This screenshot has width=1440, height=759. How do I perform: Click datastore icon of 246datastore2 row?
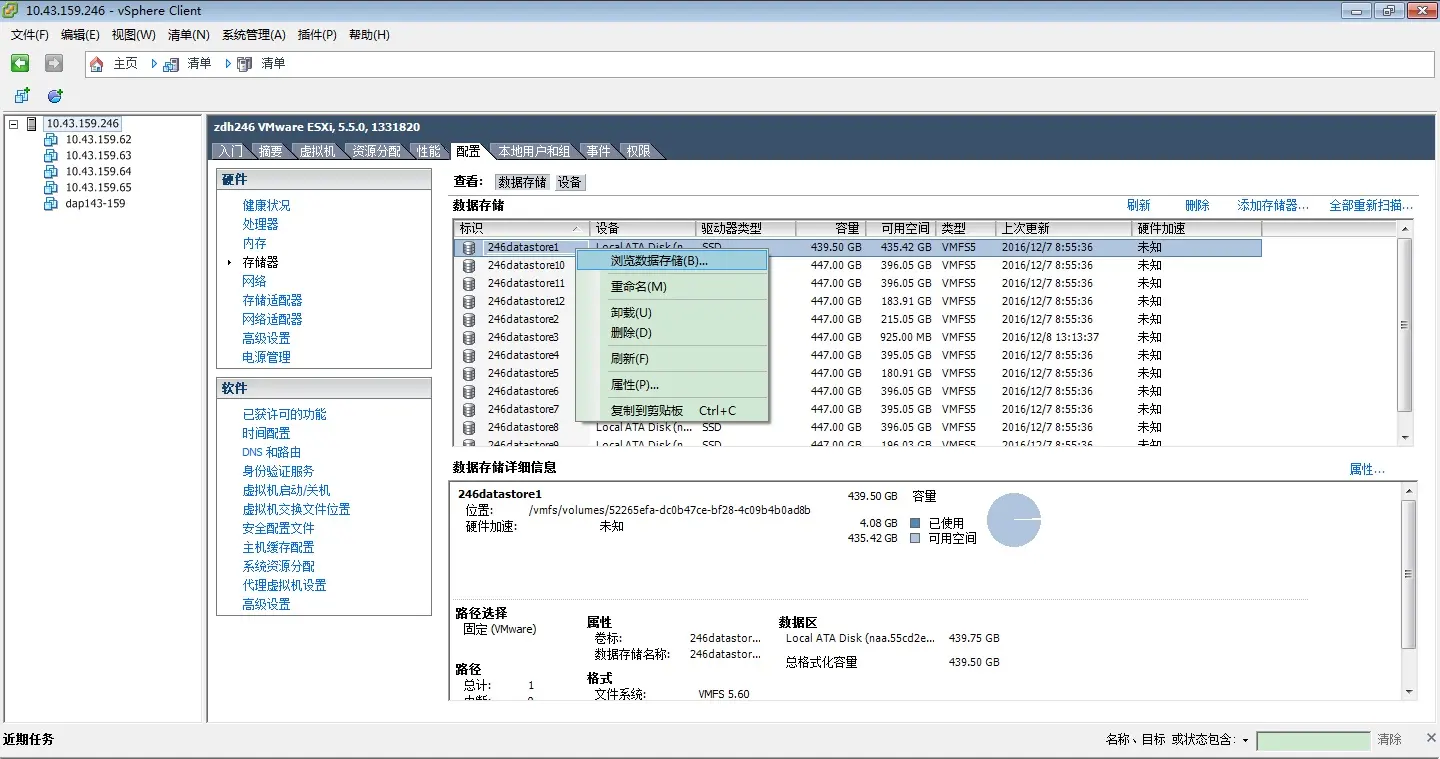pos(469,319)
